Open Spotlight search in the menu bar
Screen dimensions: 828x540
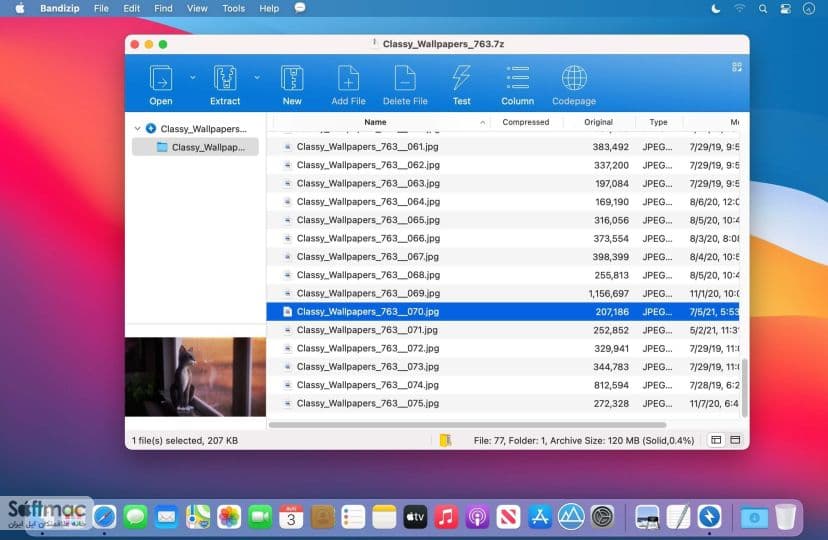coord(763,8)
